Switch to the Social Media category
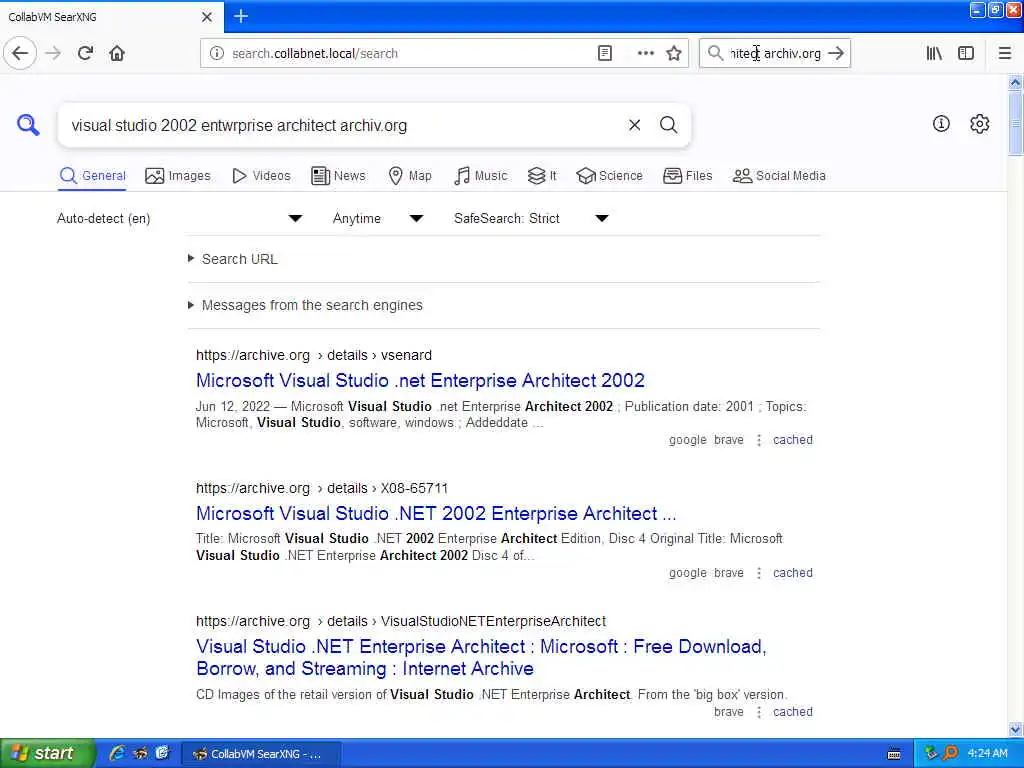1024x768 pixels. [x=779, y=176]
